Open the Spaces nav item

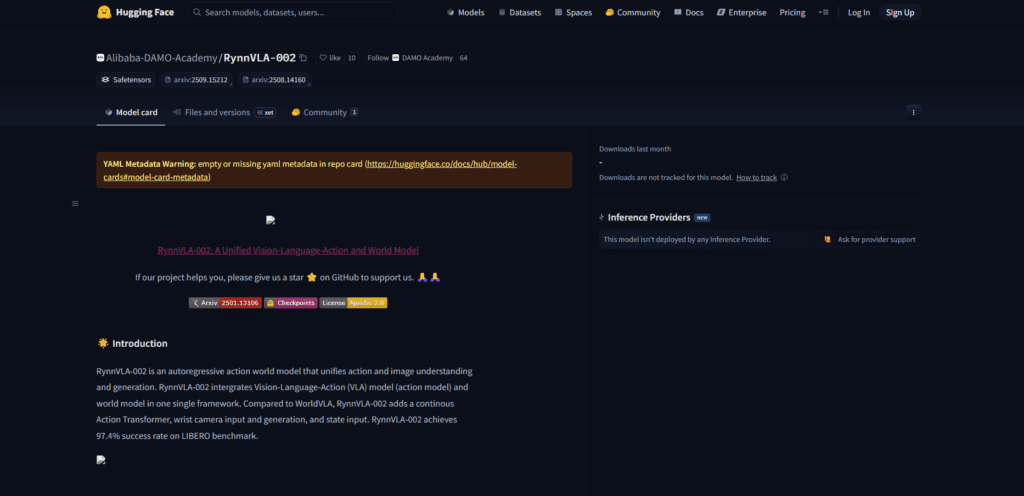[573, 12]
